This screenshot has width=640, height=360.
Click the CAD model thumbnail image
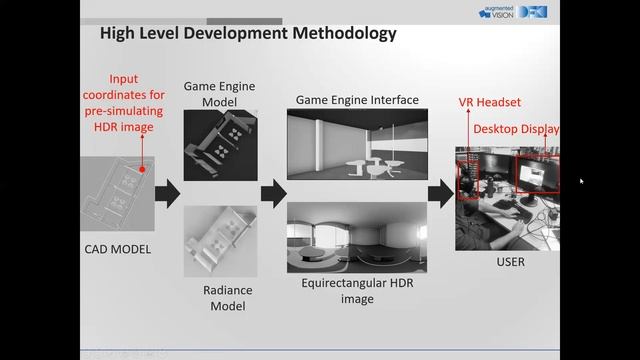(118, 194)
